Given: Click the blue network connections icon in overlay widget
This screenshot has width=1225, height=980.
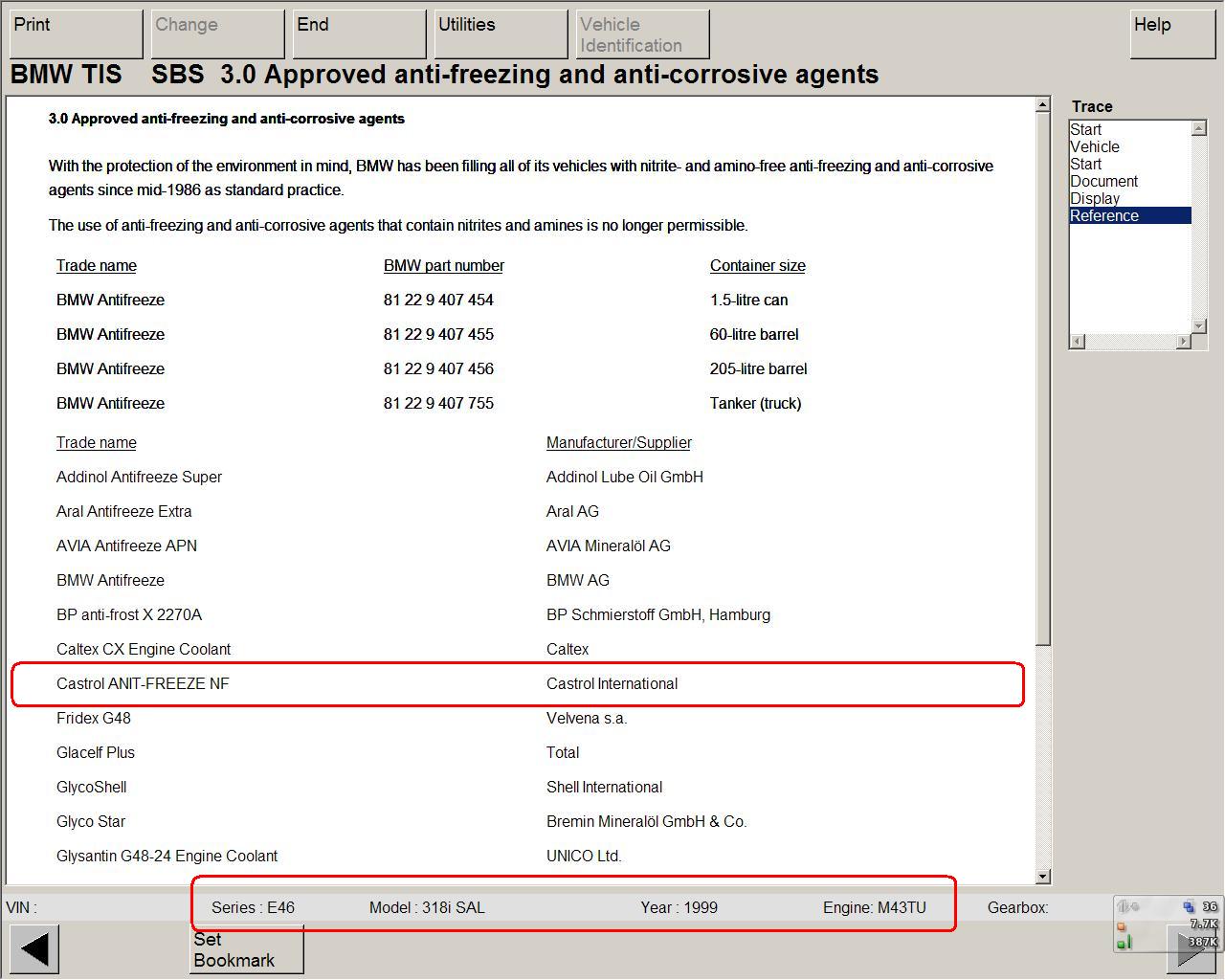Looking at the screenshot, I should (x=1188, y=906).
